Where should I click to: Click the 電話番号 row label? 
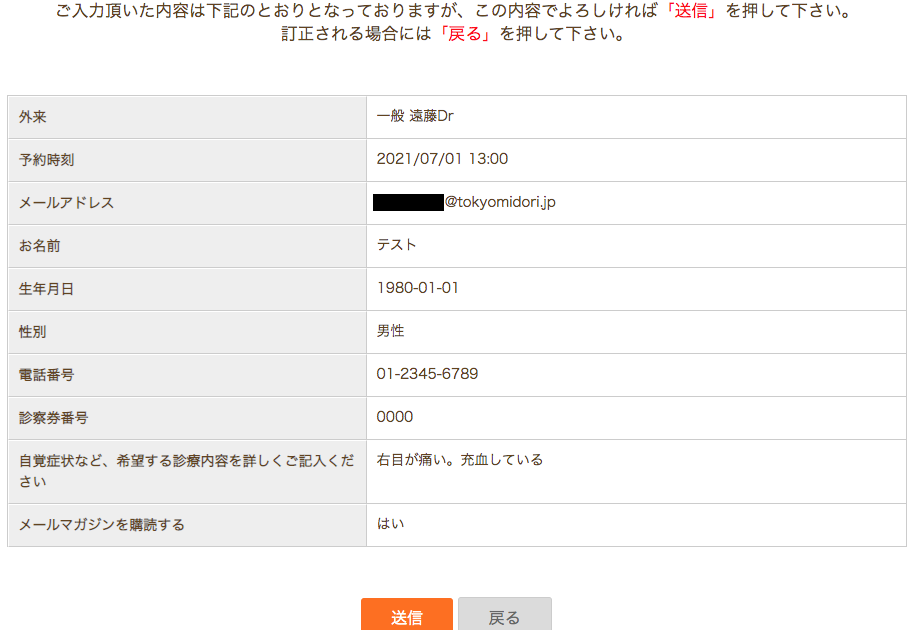click(x=46, y=375)
